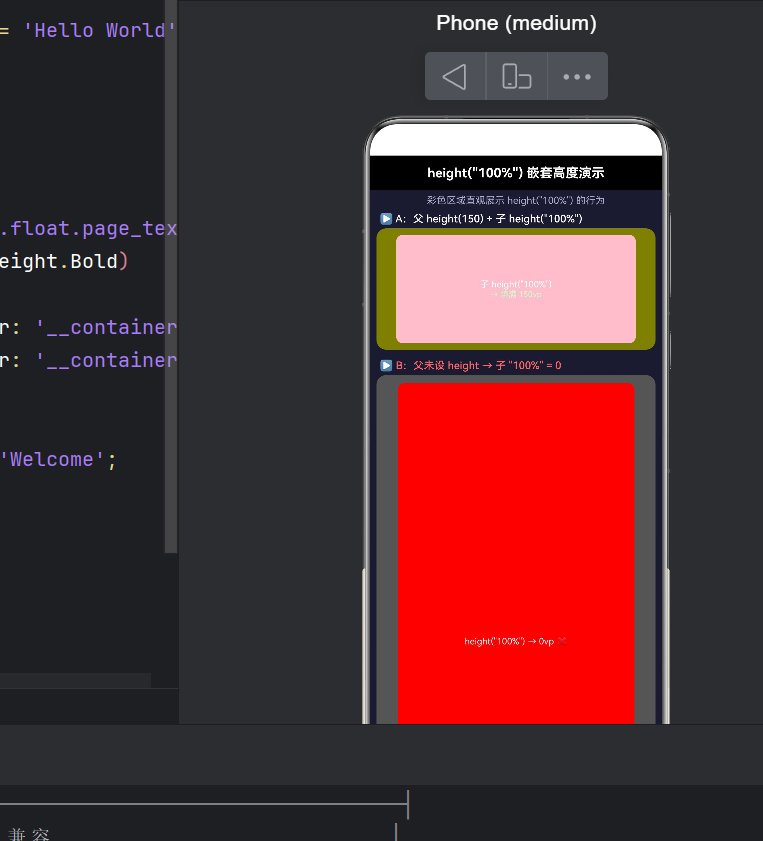Toggle device rotation in previewer toolbar
The height and width of the screenshot is (841, 763).
tap(516, 76)
